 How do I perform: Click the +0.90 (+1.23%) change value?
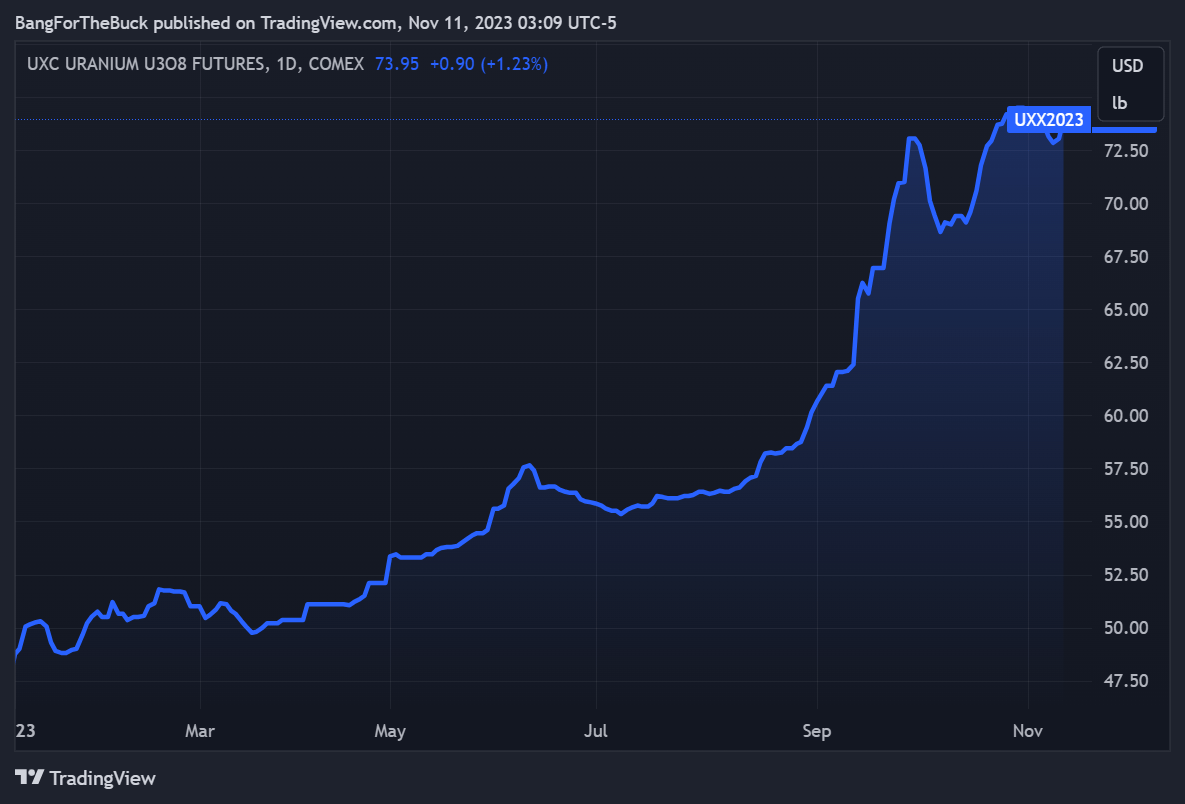488,64
